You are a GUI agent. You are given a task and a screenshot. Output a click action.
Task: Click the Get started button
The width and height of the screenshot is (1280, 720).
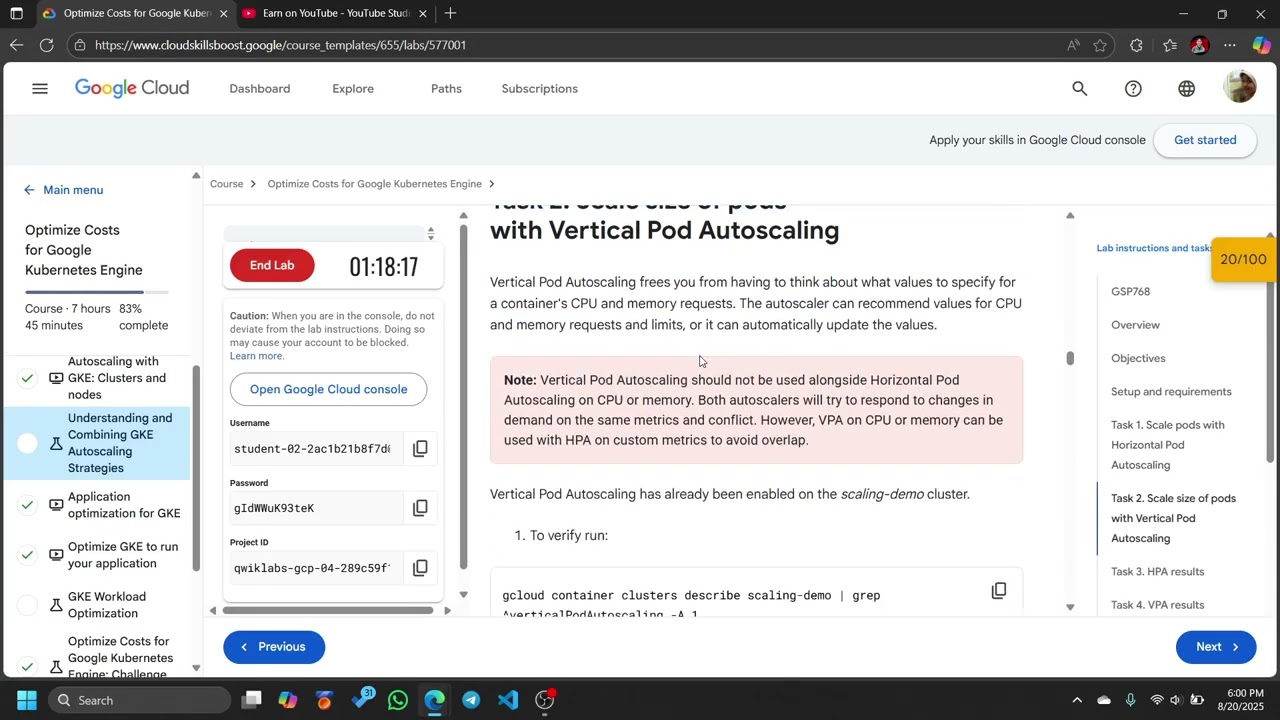tap(1205, 140)
